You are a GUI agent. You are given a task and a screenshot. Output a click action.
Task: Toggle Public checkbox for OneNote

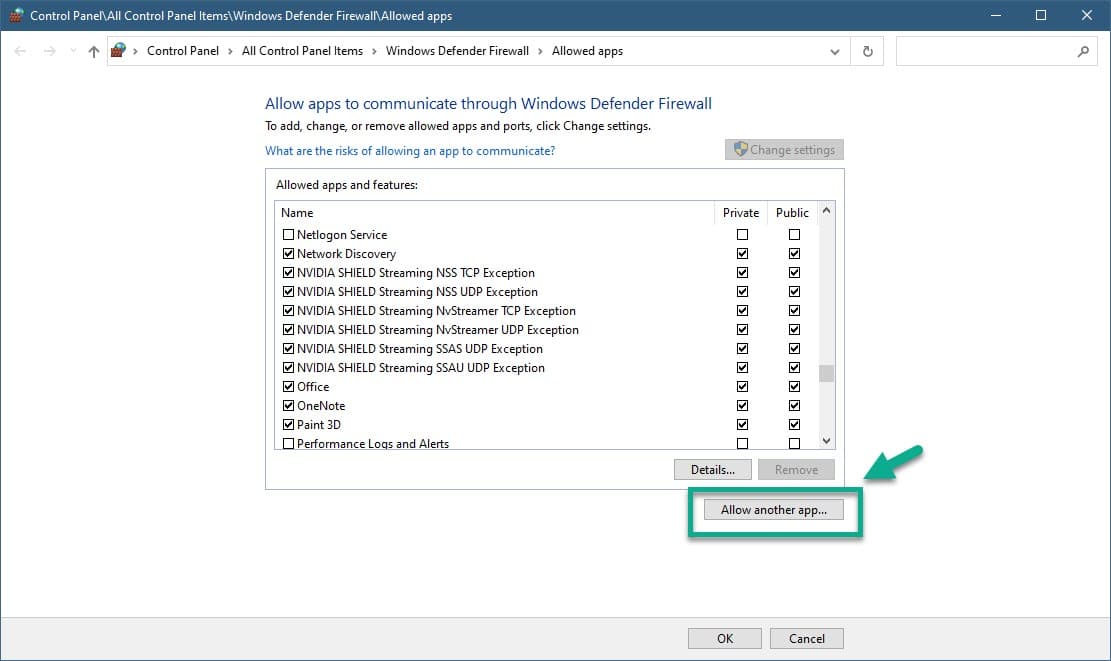coord(794,406)
